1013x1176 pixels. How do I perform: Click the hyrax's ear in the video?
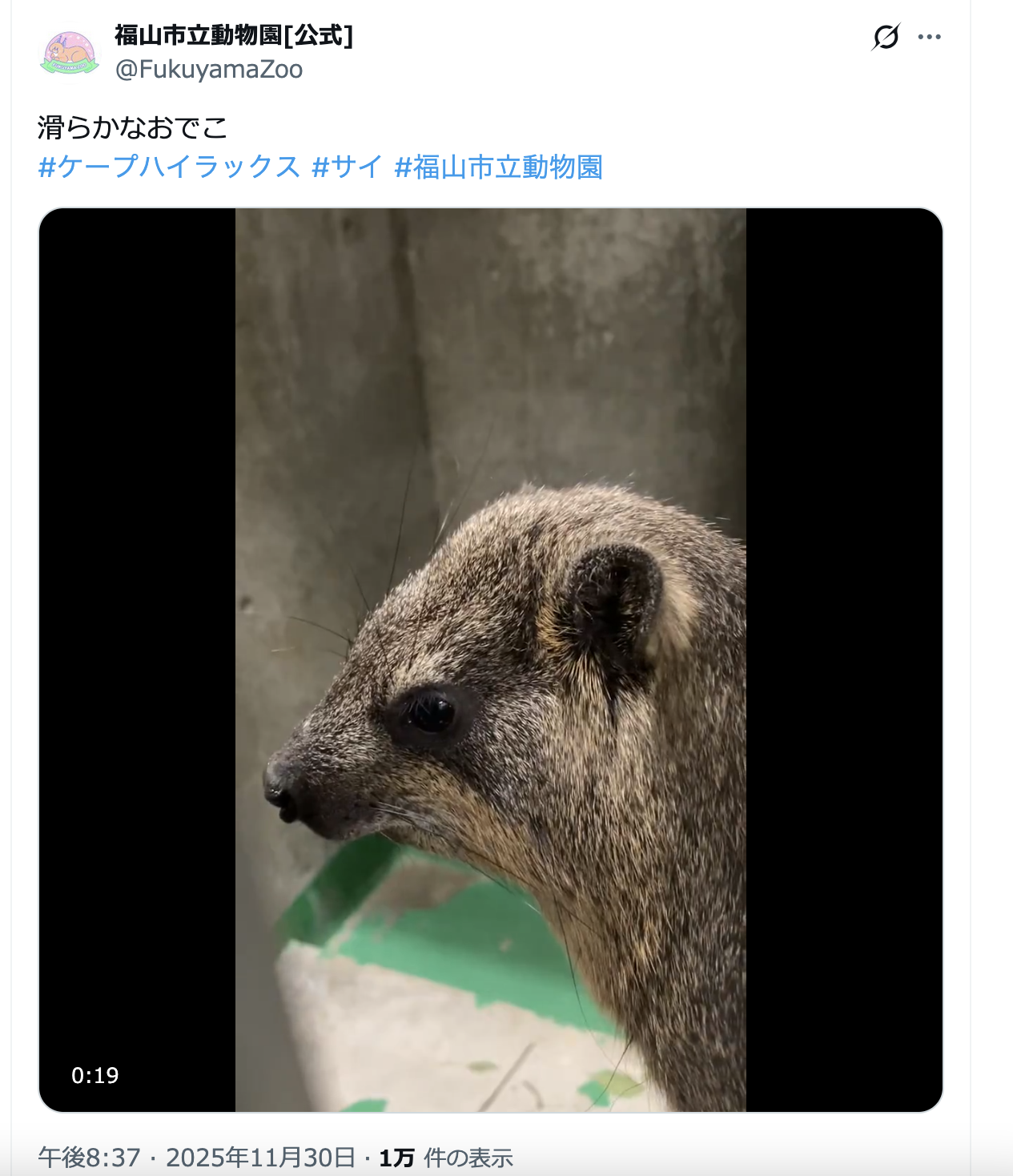pyautogui.click(x=613, y=599)
